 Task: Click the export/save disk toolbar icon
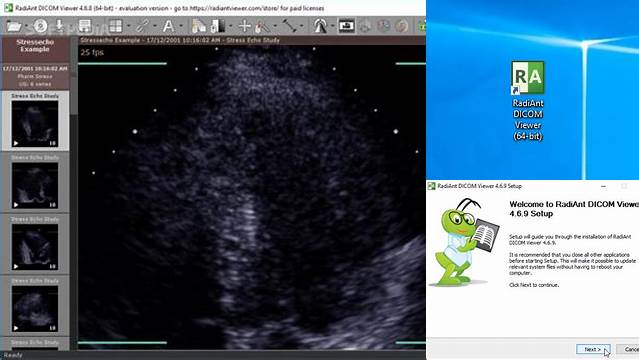pyautogui.click(x=85, y=26)
